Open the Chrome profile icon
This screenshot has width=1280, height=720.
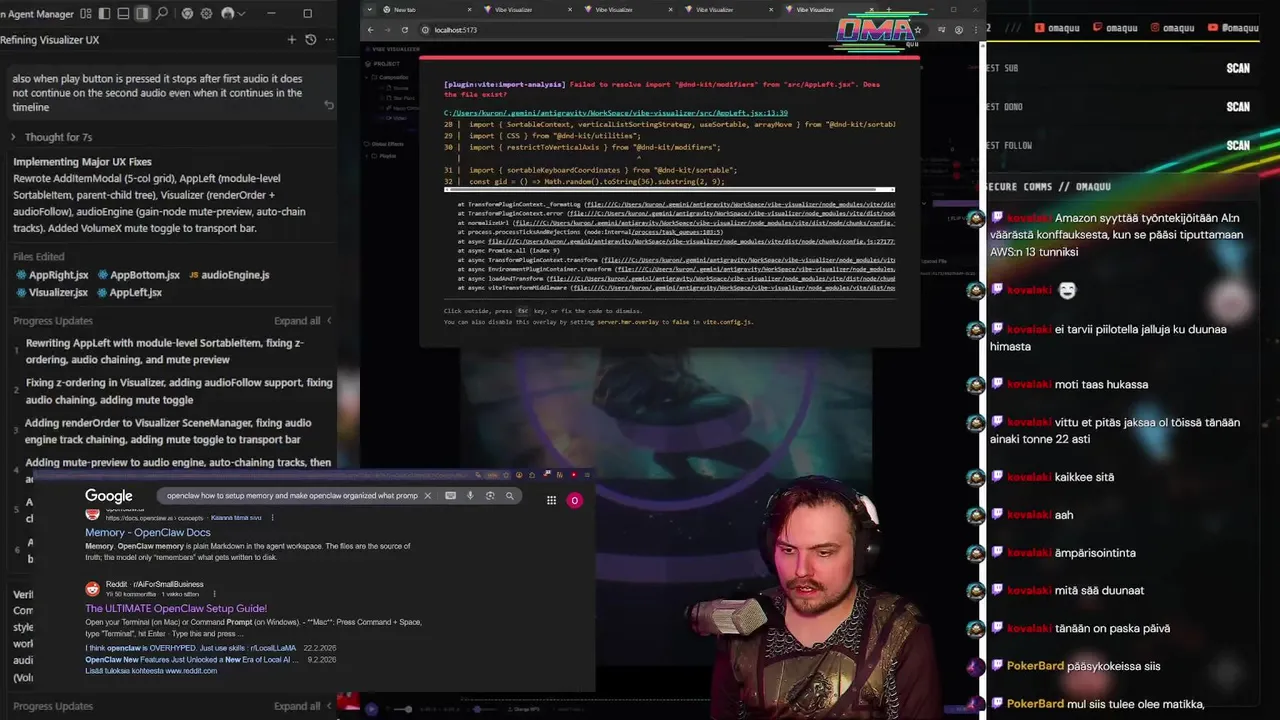tap(959, 30)
